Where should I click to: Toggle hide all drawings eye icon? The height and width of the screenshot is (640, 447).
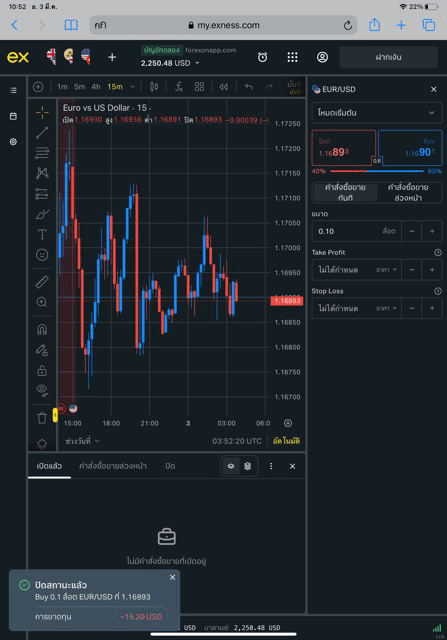click(42, 391)
